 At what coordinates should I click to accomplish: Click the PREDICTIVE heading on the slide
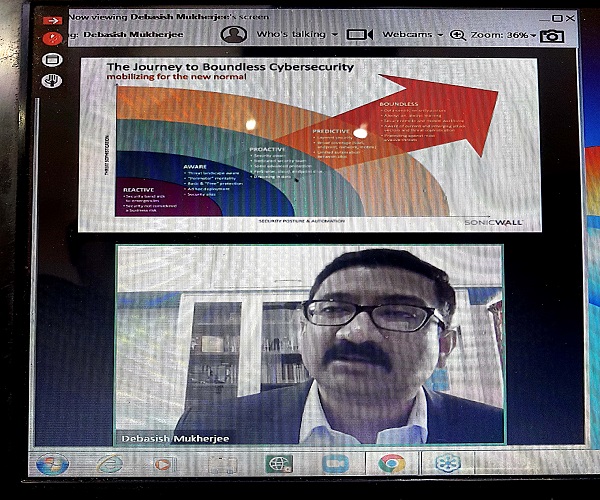tap(331, 131)
